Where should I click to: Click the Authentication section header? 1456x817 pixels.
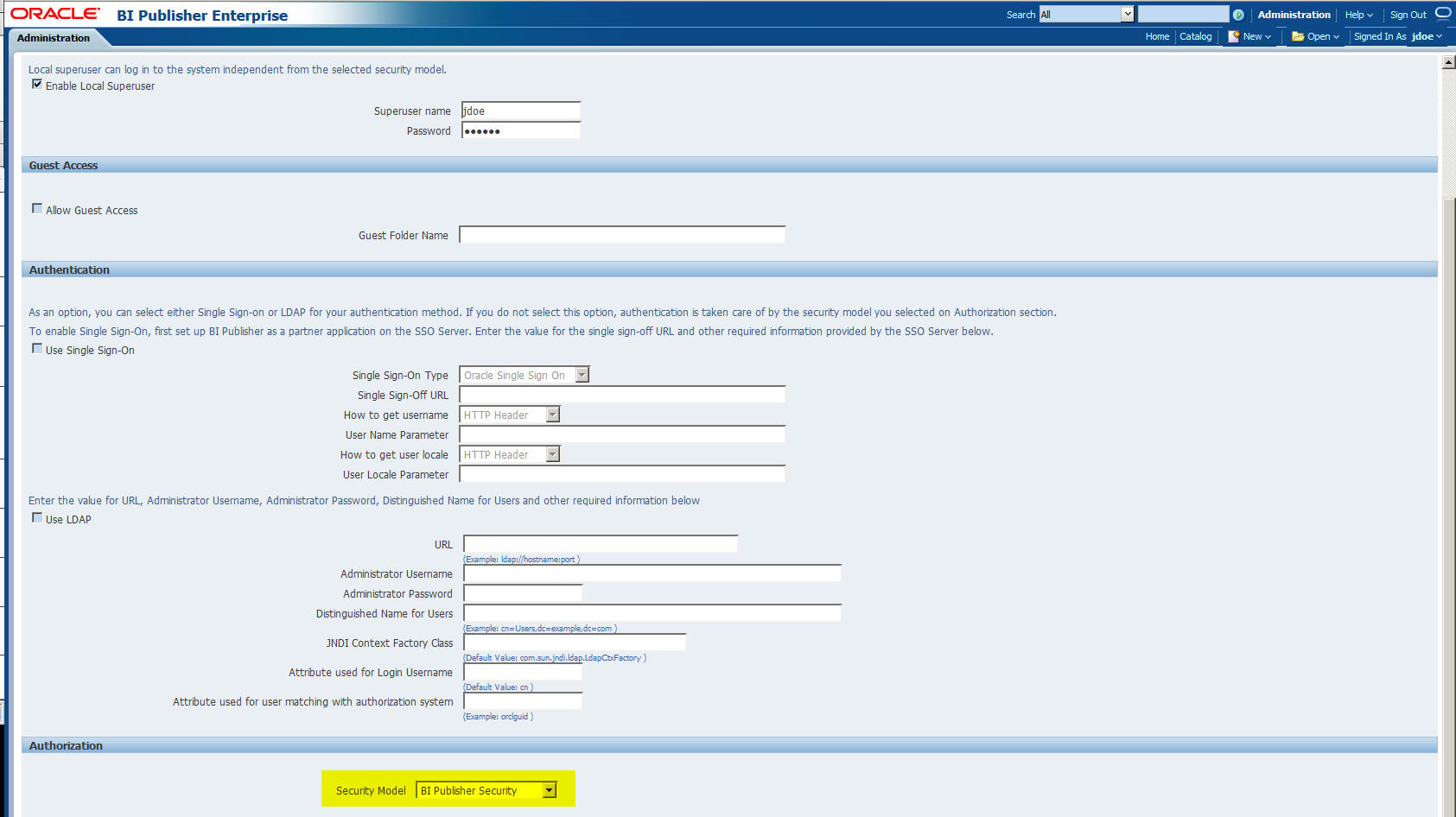click(729, 269)
